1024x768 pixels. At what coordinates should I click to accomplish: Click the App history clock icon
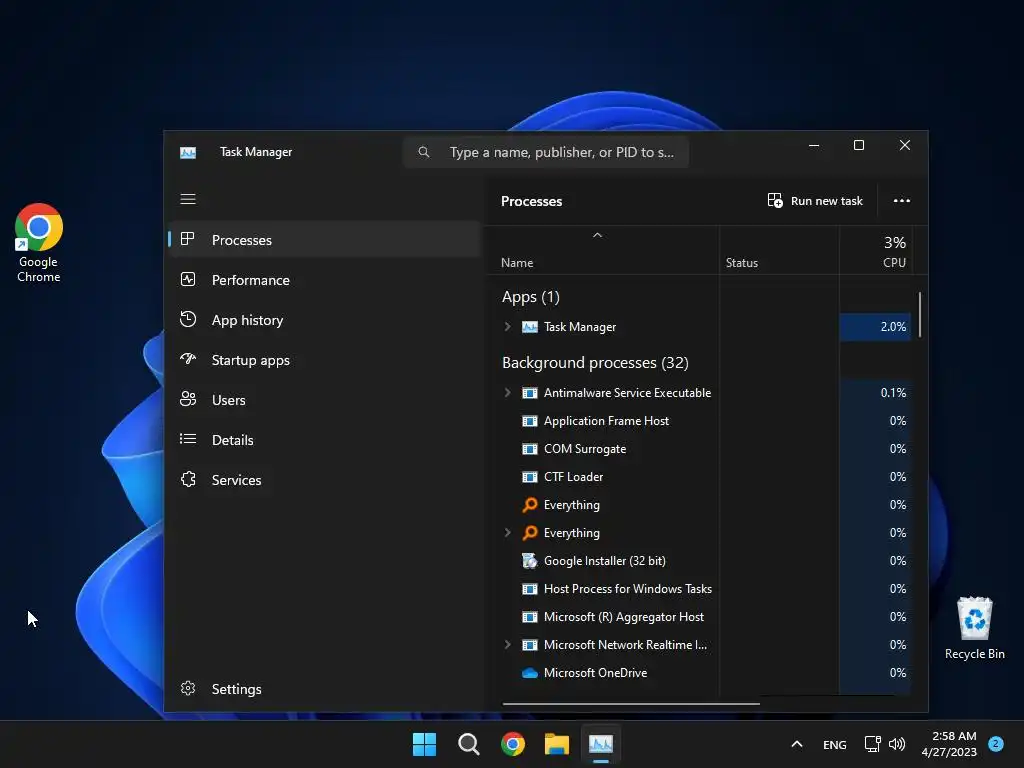tap(188, 319)
